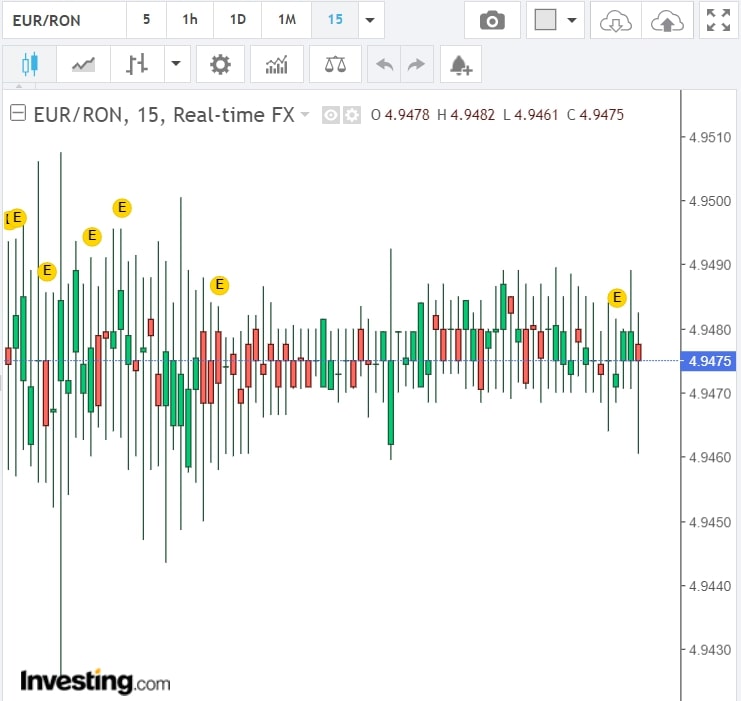Open the layout color square dropdown arrow
Viewport: 741px width, 701px height.
pos(573,20)
